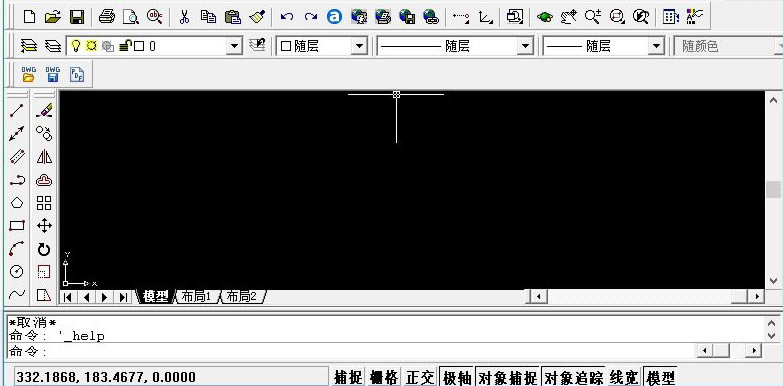Select the Line drawing tool
Viewport: 783px width, 386px height.
tap(17, 110)
